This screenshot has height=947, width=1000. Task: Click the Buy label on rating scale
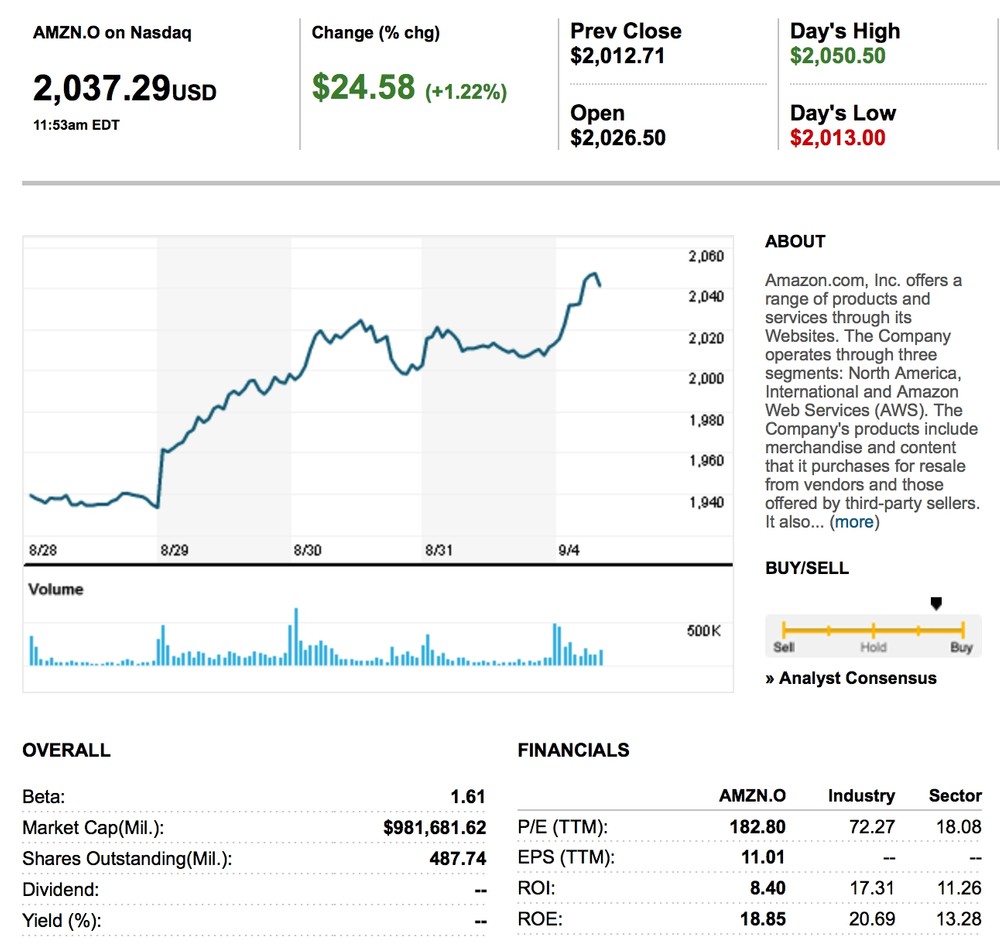(961, 647)
